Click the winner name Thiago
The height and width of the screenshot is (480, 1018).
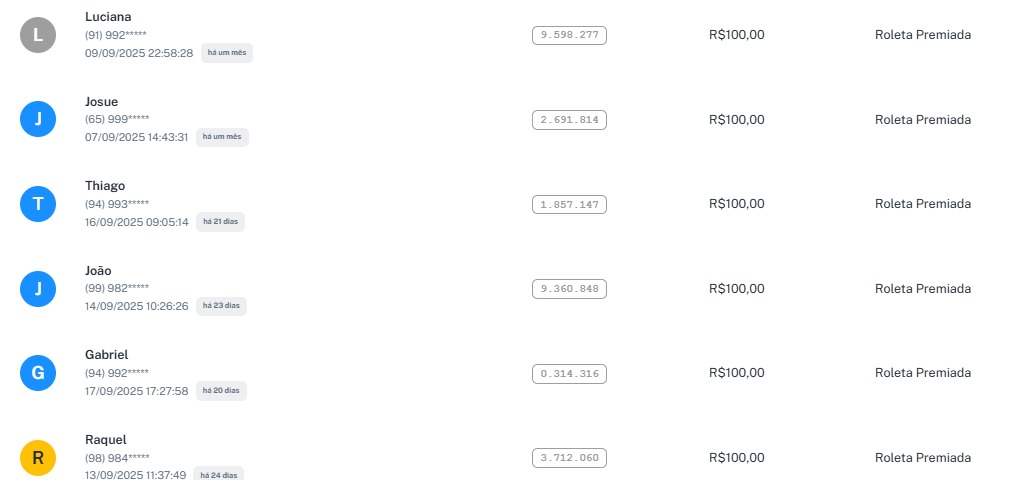pyautogui.click(x=105, y=186)
